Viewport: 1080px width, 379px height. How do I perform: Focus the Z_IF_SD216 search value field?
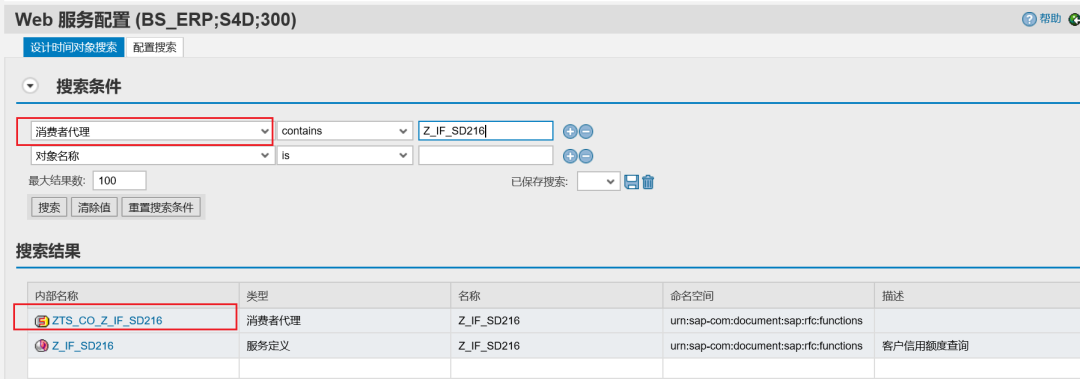point(486,131)
